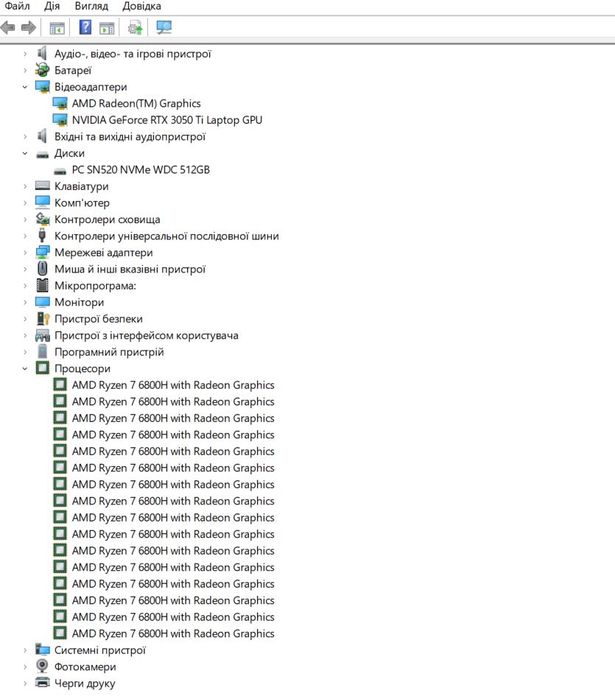This screenshot has height=699, width=615.
Task: Click the Черги друку printer icon
Action: tap(42, 683)
